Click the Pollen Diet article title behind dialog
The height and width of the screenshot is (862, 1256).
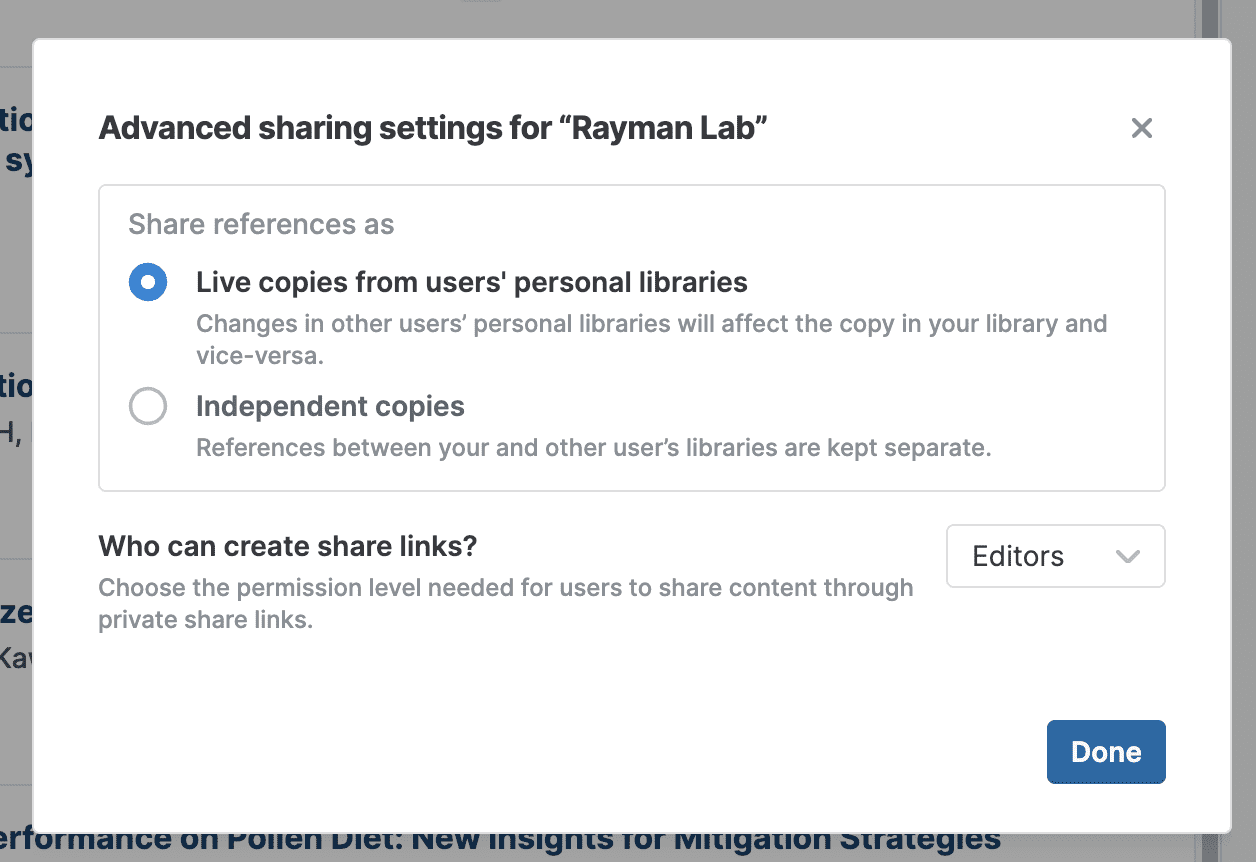500,840
